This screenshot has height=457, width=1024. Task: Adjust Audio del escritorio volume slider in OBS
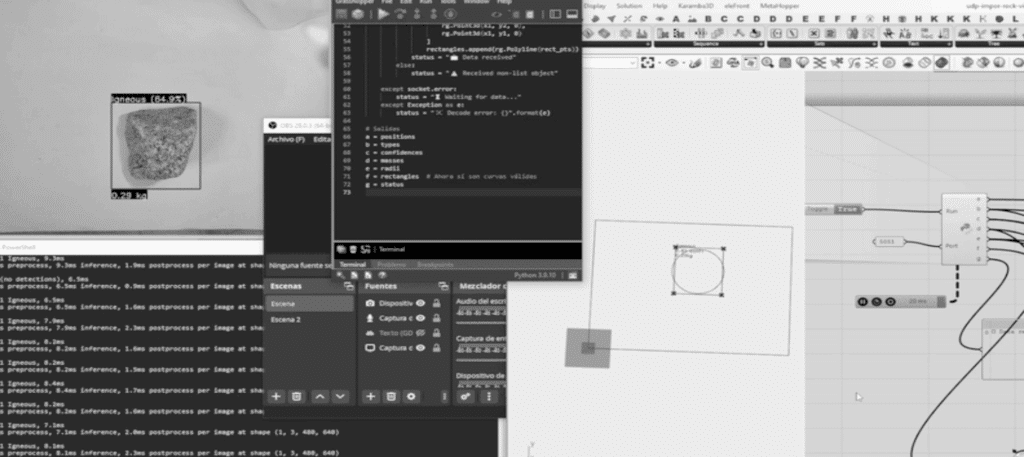(x=480, y=323)
